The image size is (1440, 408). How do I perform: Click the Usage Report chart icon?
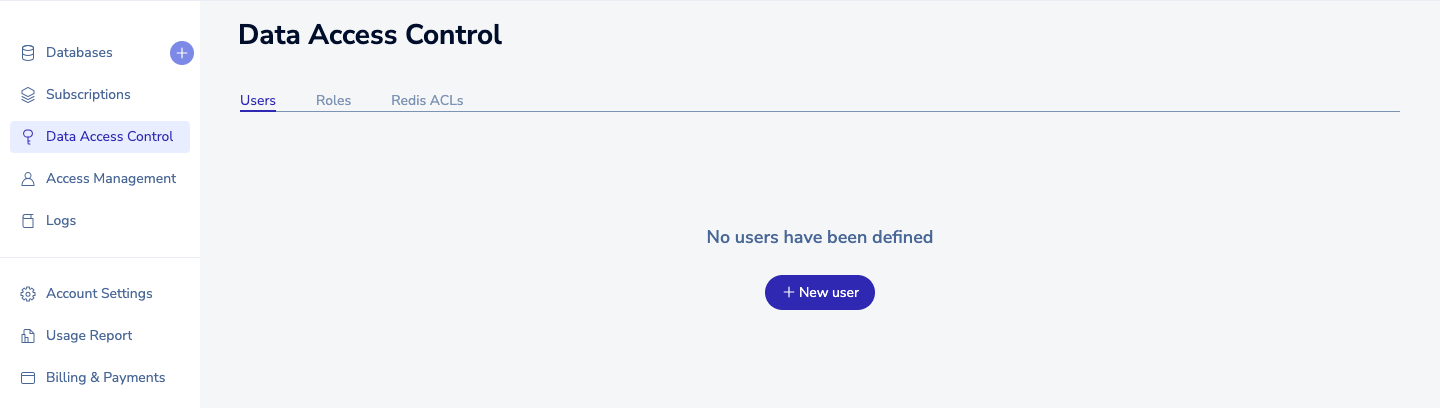coord(28,336)
